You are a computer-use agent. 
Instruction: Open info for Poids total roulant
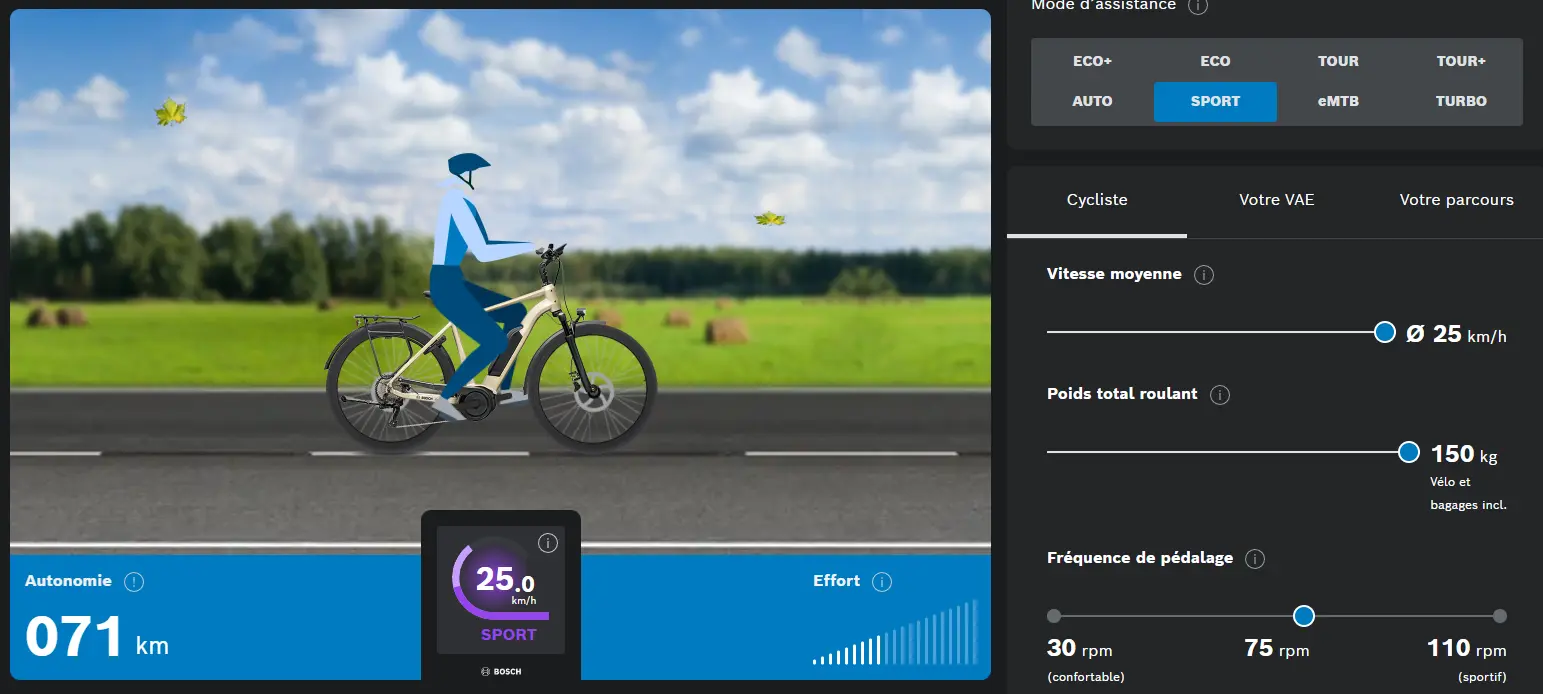pyautogui.click(x=1220, y=395)
